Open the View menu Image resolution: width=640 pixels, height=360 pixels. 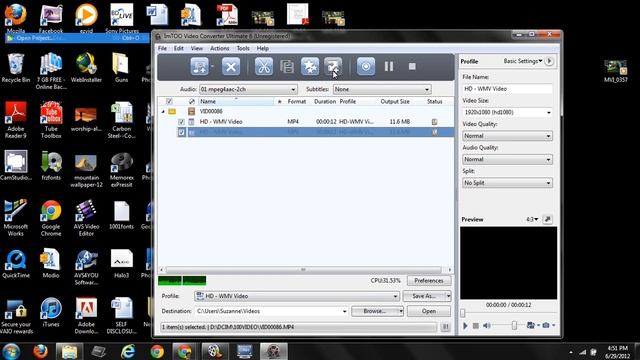click(197, 48)
